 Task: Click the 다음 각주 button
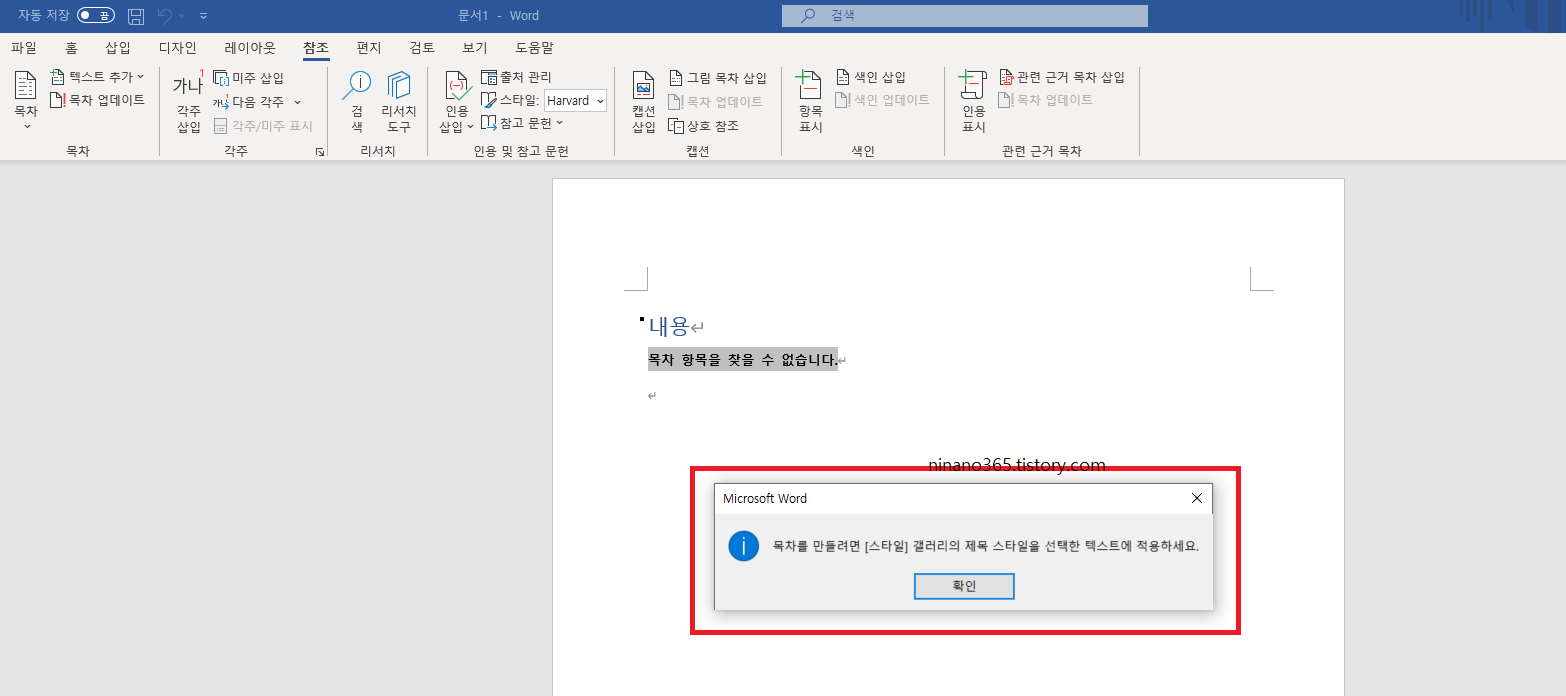249,102
